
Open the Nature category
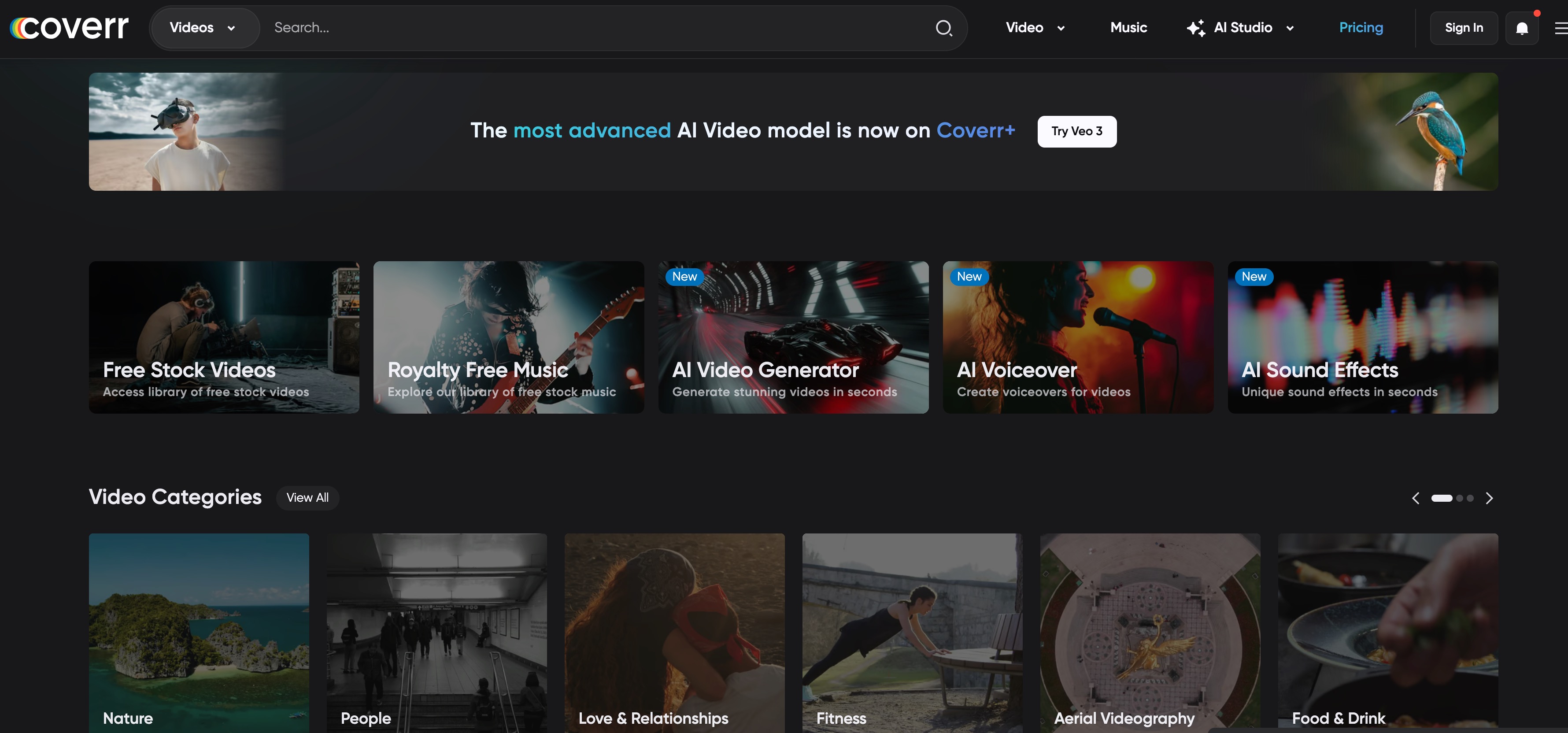(199, 633)
